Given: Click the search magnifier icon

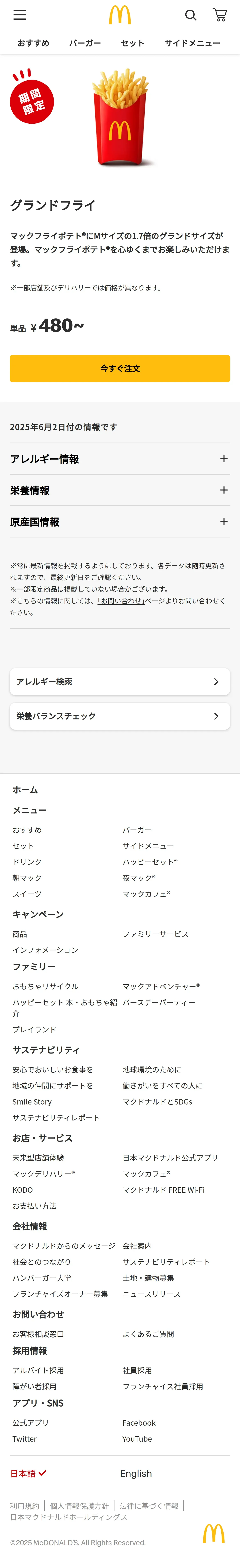Looking at the screenshot, I should click(191, 15).
